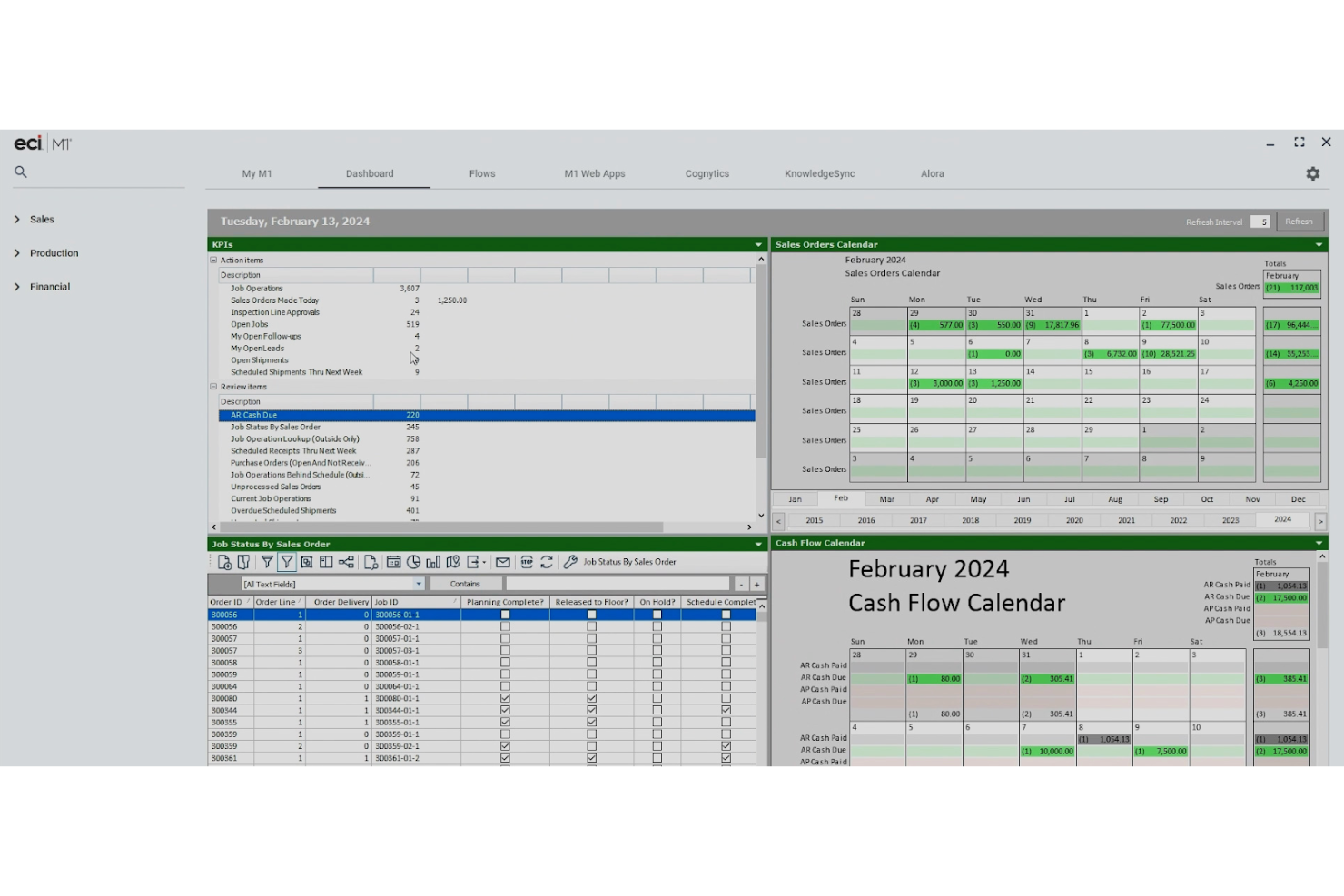1344x896 pixels.
Task: Open the M1 Web Apps tab
Action: pos(595,174)
